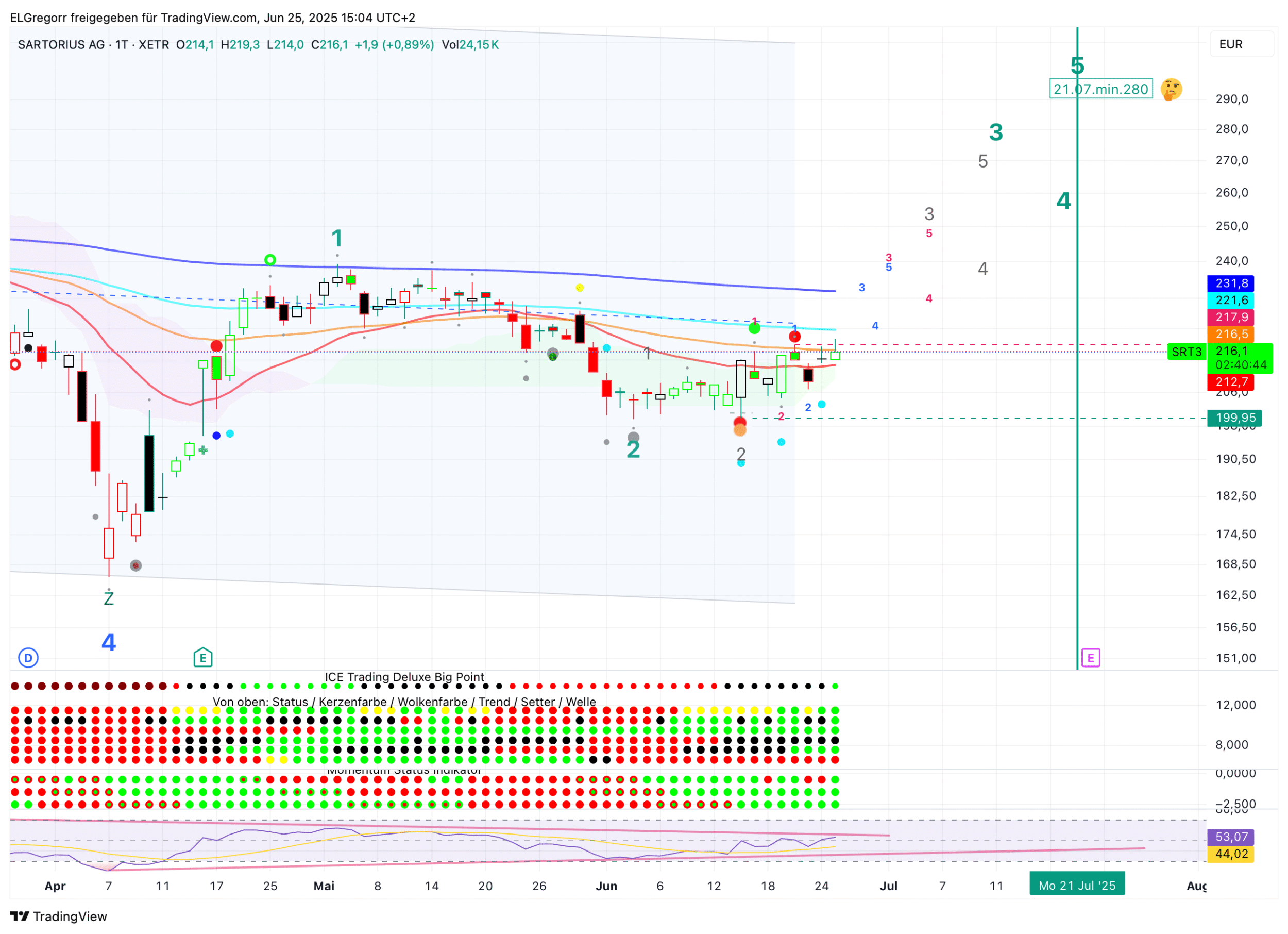Screen dimensions: 1288x934
Task: Click the blue D dividend marker icon
Action: 28,658
